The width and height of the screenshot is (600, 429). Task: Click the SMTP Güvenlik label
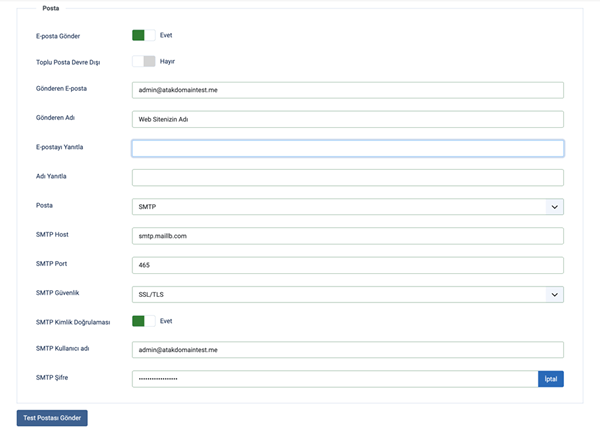[57, 293]
